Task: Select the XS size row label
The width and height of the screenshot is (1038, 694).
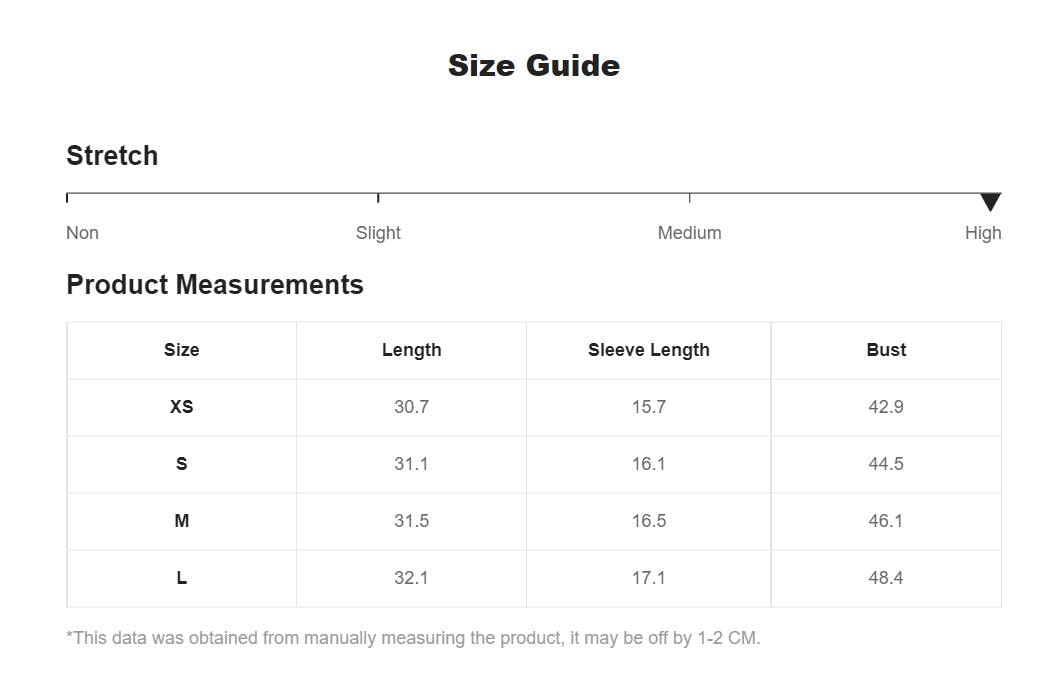Action: tap(181, 407)
